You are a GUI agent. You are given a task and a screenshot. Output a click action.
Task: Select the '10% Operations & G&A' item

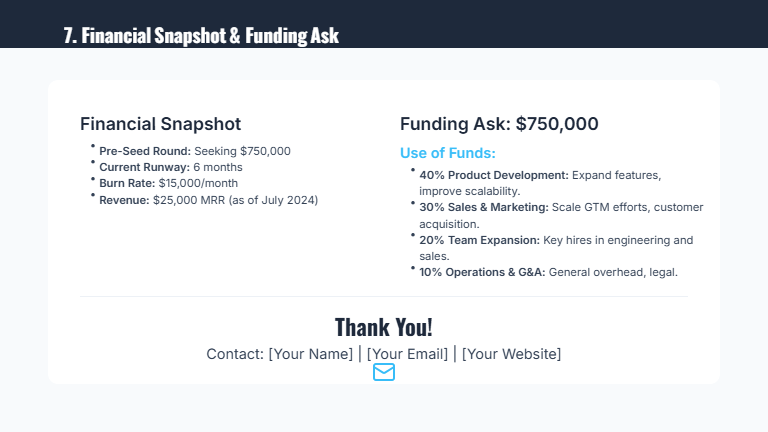click(548, 272)
